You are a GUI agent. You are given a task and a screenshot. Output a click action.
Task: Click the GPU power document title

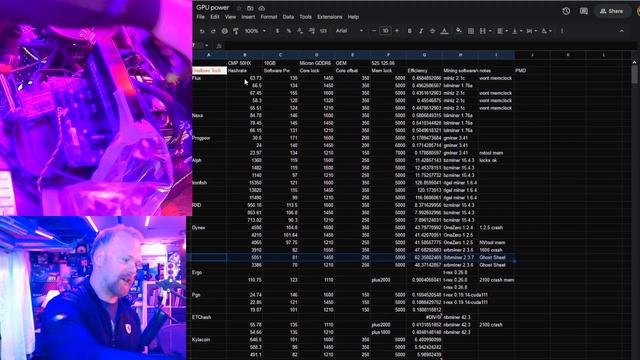click(x=212, y=8)
